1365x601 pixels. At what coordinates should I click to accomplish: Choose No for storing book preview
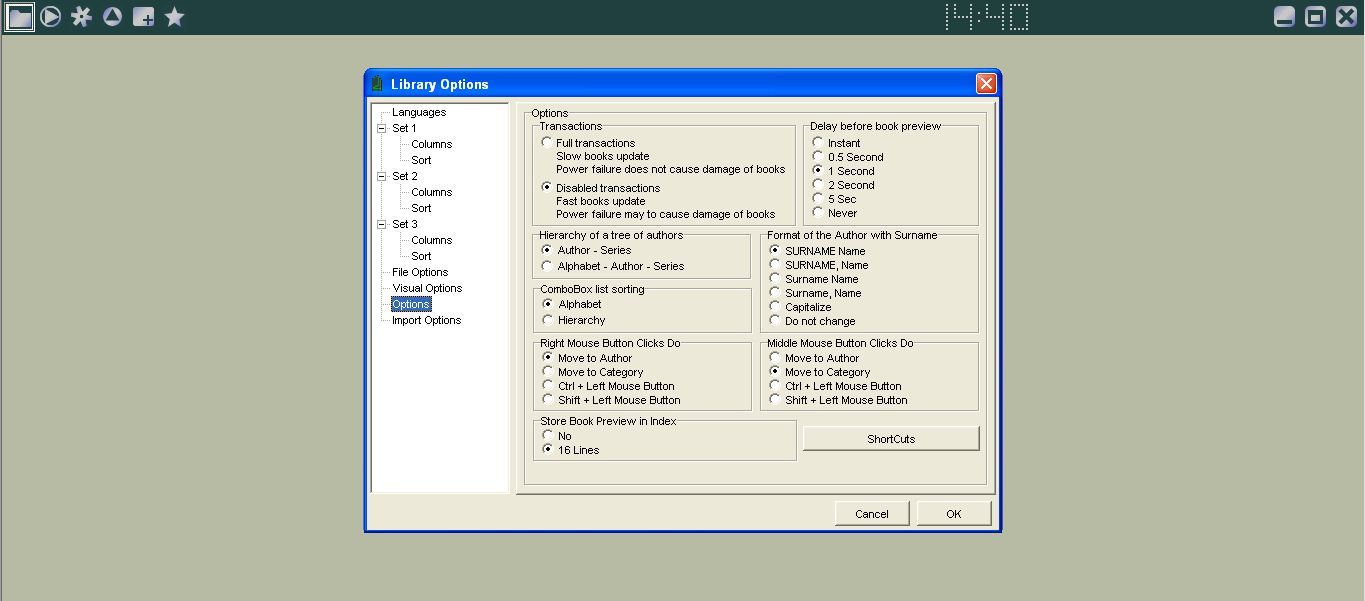547,436
